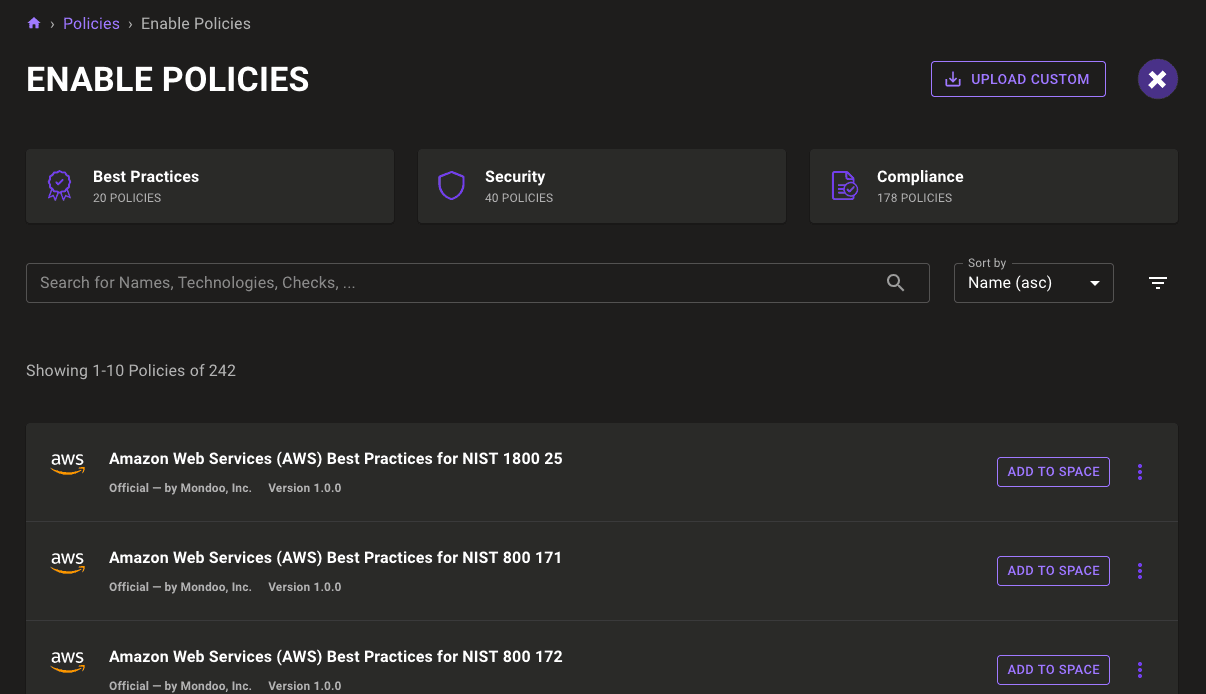Expand the Sort by dropdown
Image resolution: width=1206 pixels, height=694 pixels.
pos(1033,283)
